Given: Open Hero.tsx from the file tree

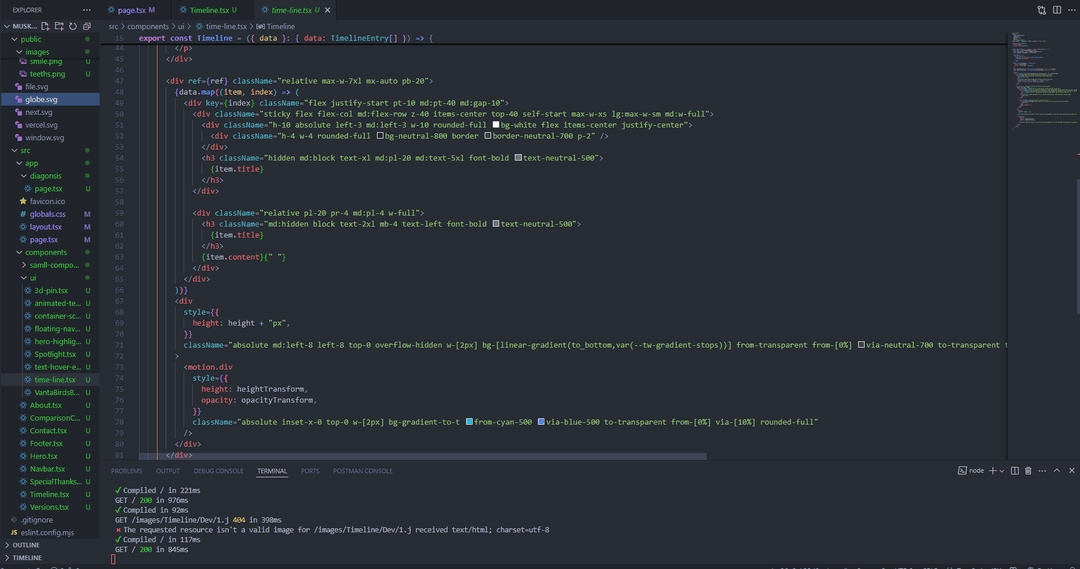Looking at the screenshot, I should [x=44, y=456].
